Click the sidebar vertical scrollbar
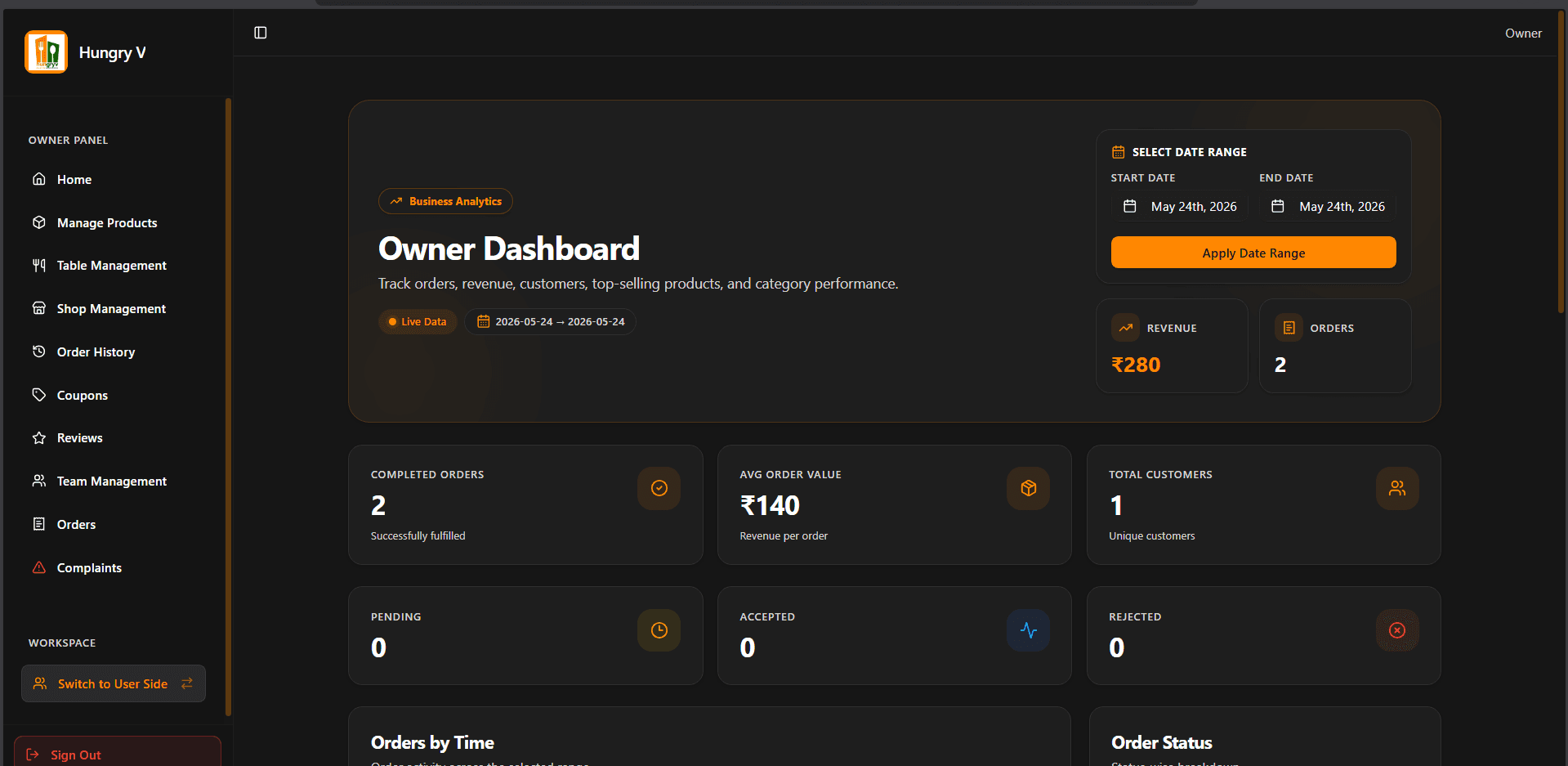Image resolution: width=1568 pixels, height=766 pixels. [228, 406]
